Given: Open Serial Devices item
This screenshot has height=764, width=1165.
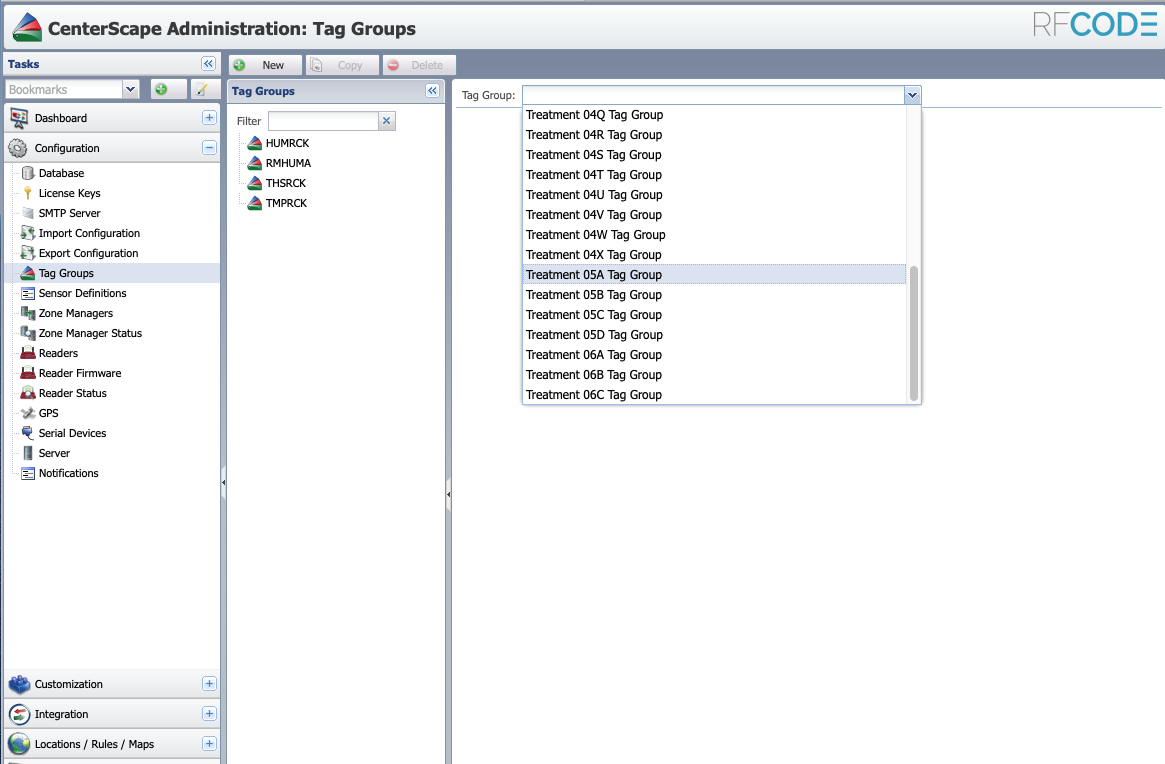Looking at the screenshot, I should click(72, 433).
